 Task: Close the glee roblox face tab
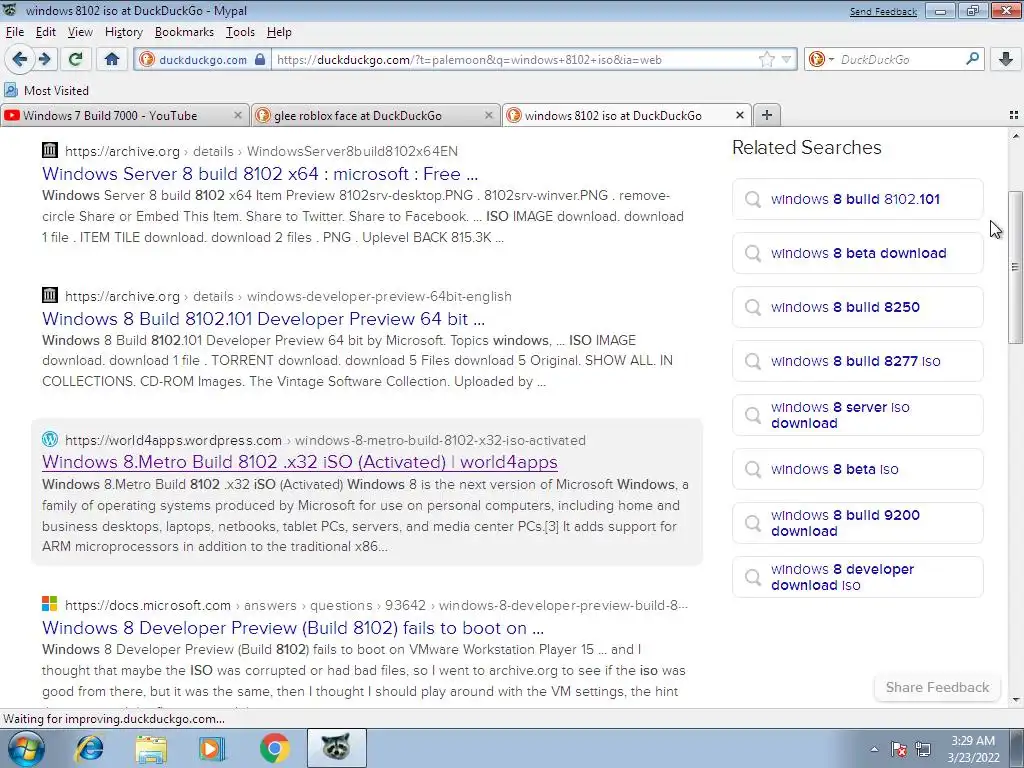coord(488,115)
